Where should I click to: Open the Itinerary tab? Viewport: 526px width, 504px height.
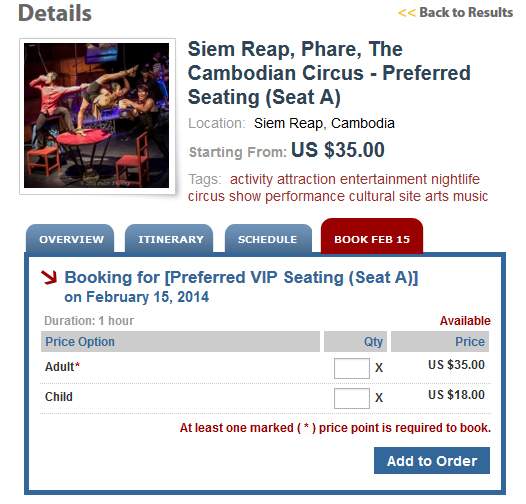point(169,239)
